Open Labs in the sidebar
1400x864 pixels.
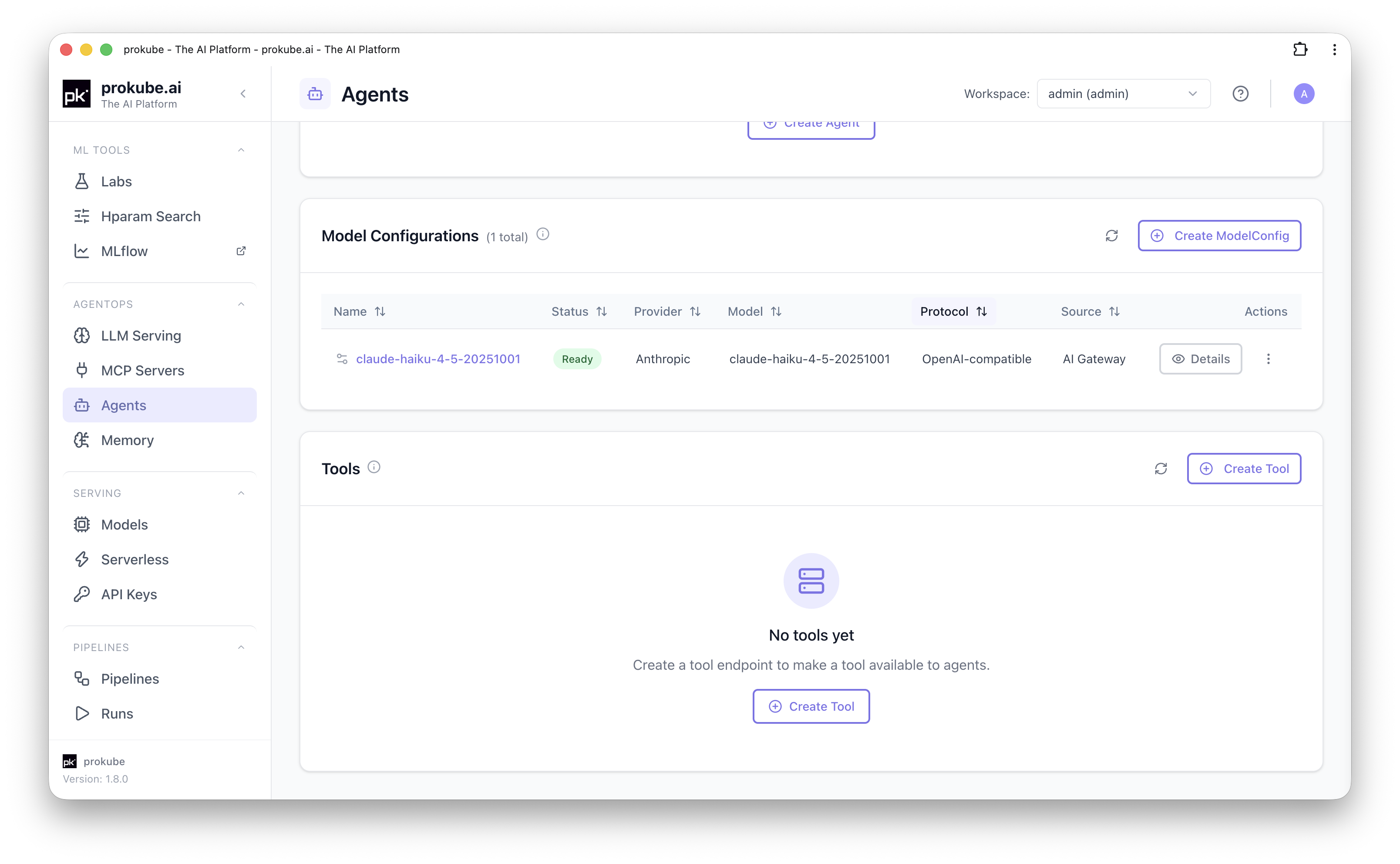159,181
